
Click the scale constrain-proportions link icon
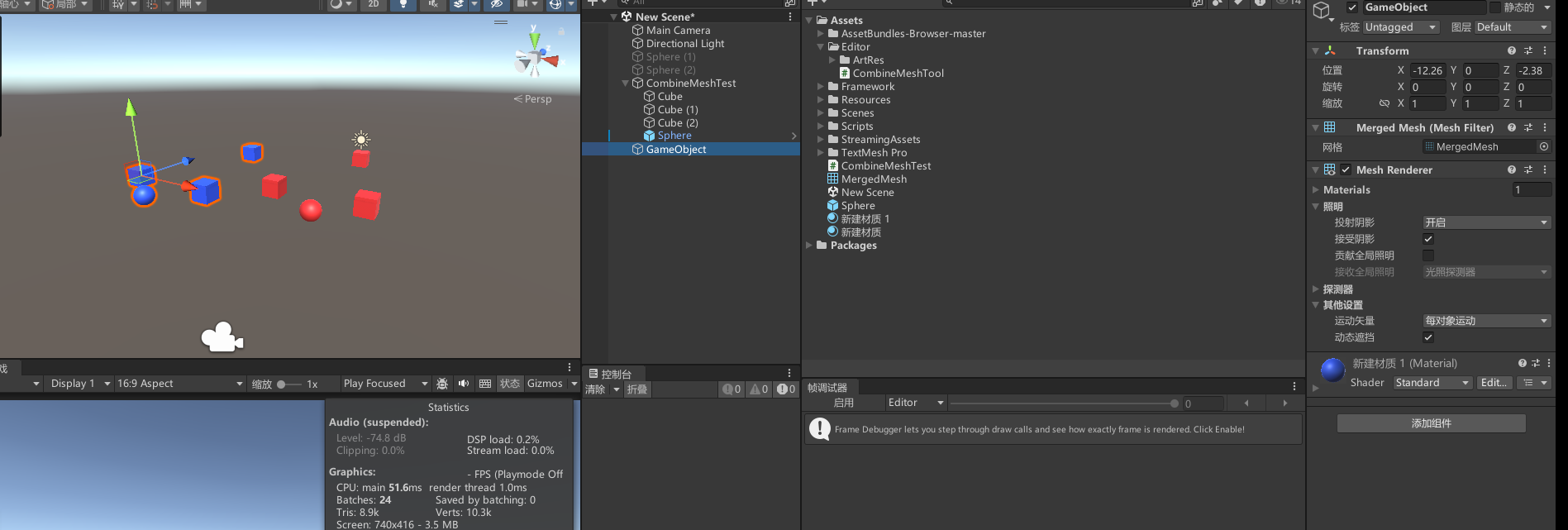pyautogui.click(x=1384, y=103)
